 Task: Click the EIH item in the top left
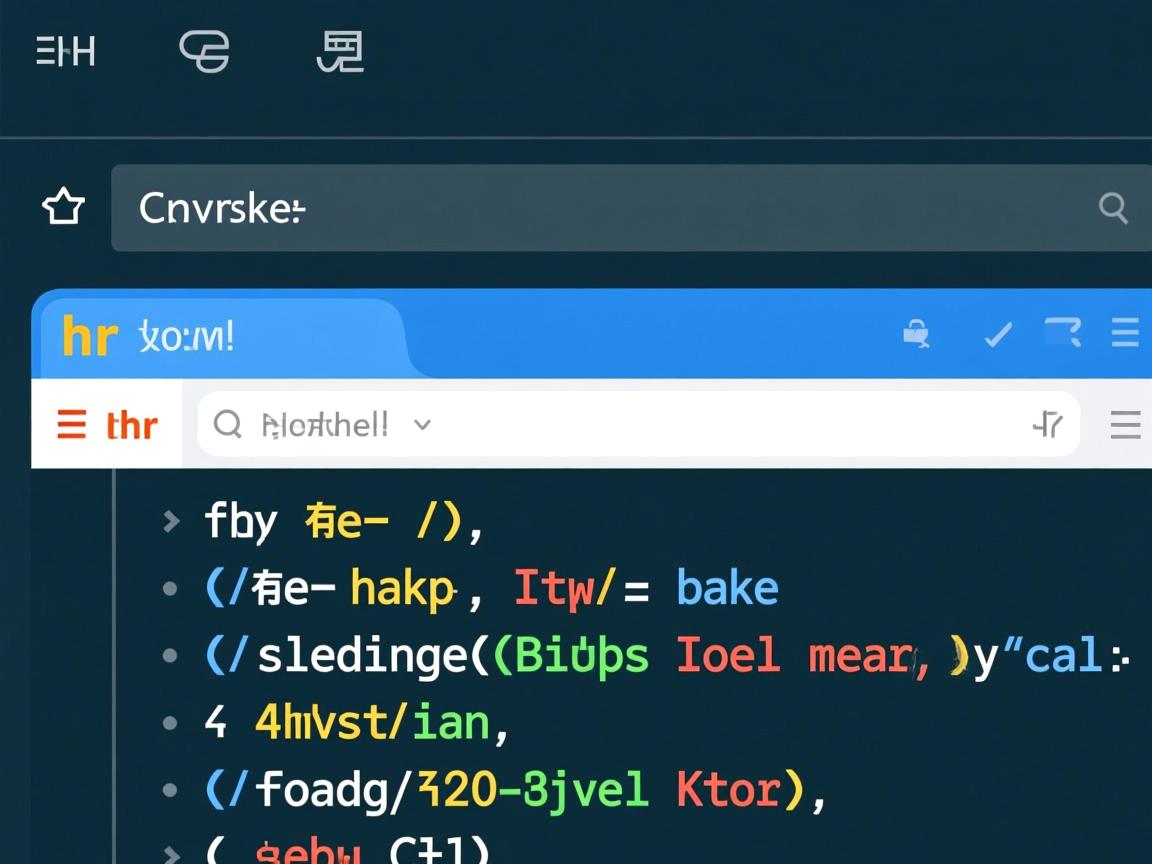[x=66, y=51]
